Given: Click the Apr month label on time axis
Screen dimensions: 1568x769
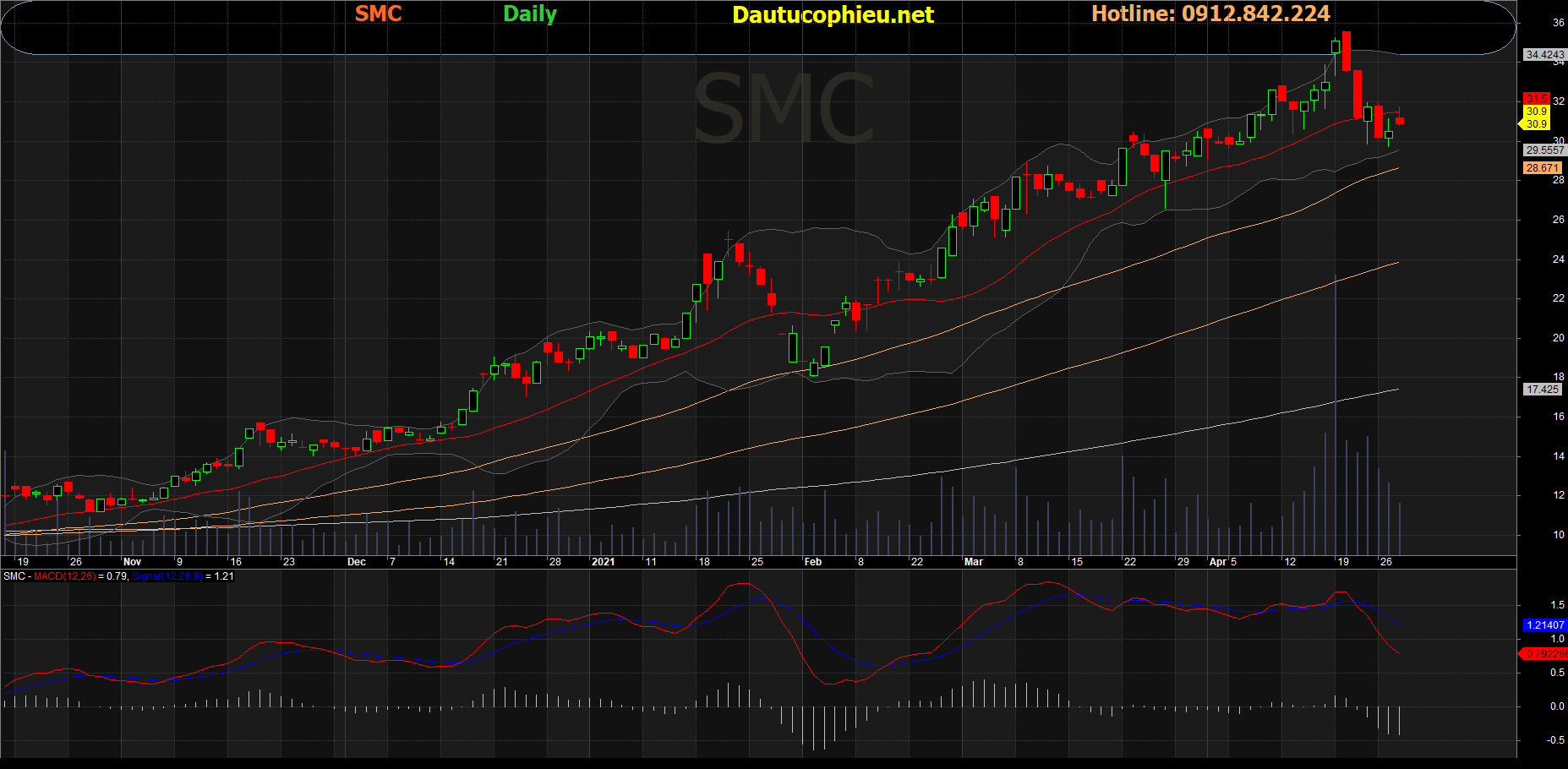Looking at the screenshot, I should (x=1218, y=562).
